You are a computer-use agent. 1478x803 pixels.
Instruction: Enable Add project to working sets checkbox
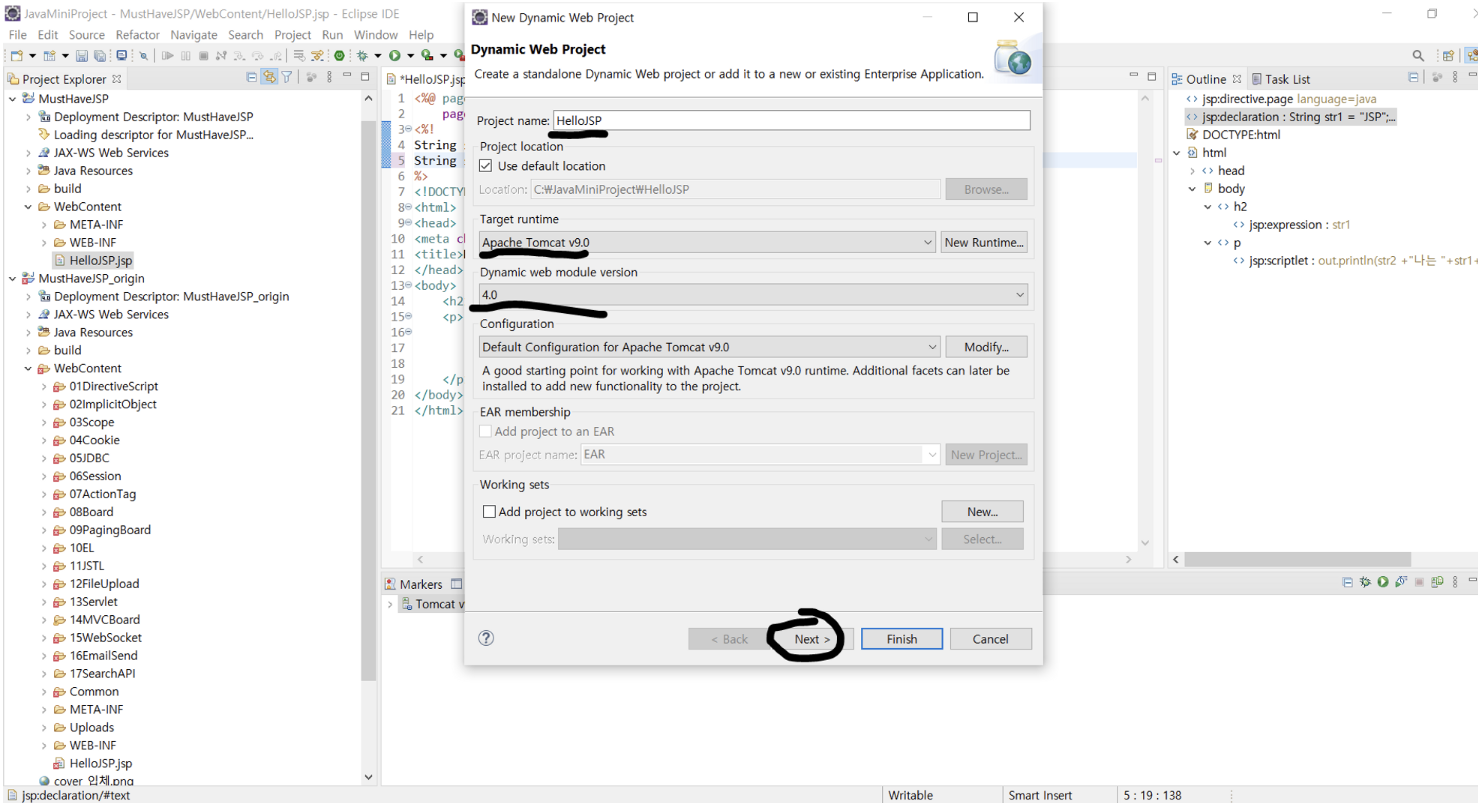(x=489, y=512)
